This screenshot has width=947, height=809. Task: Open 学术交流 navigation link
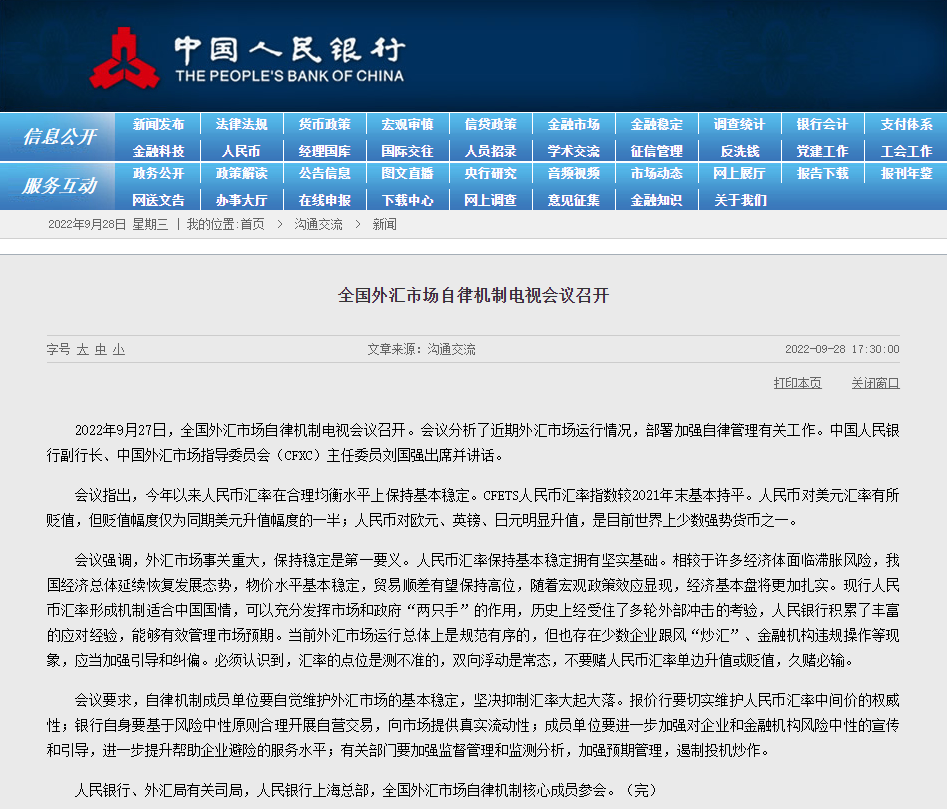[574, 151]
